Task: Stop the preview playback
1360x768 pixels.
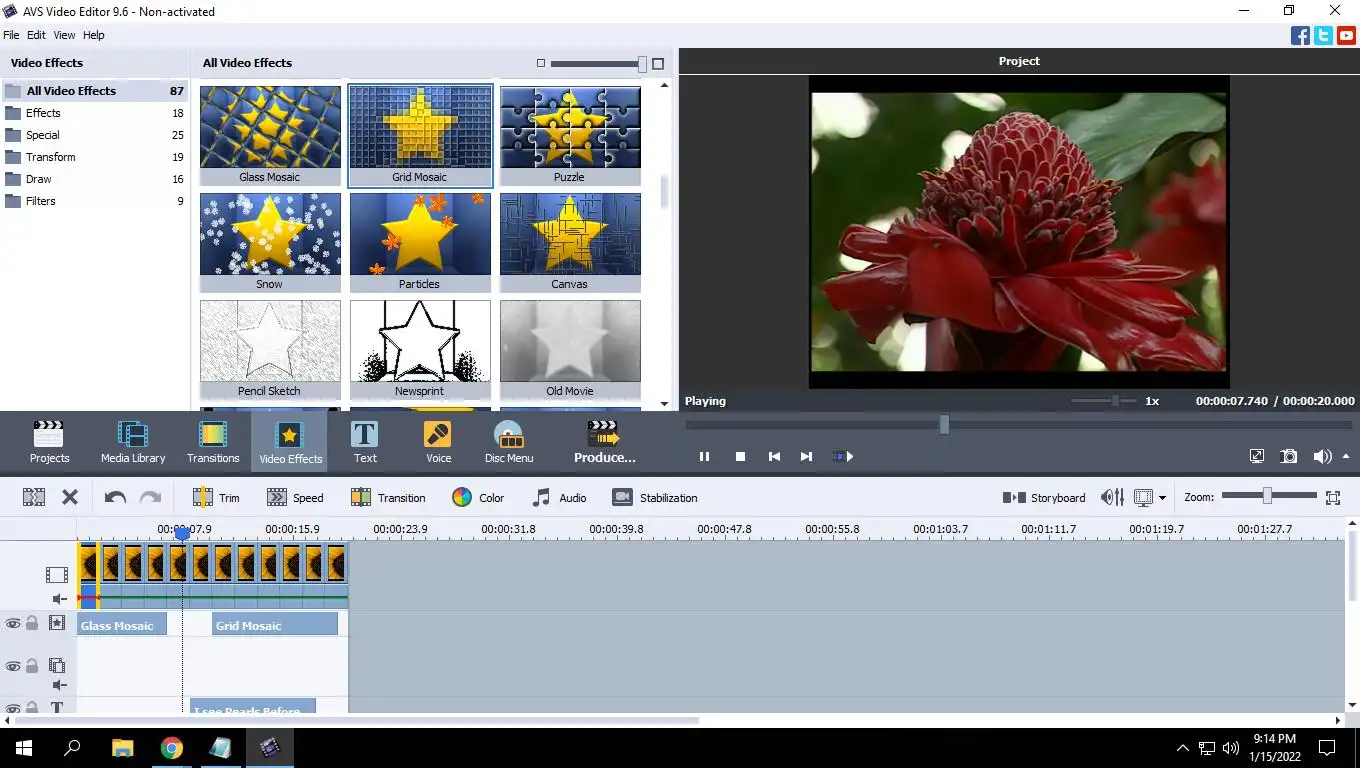Action: (x=740, y=456)
